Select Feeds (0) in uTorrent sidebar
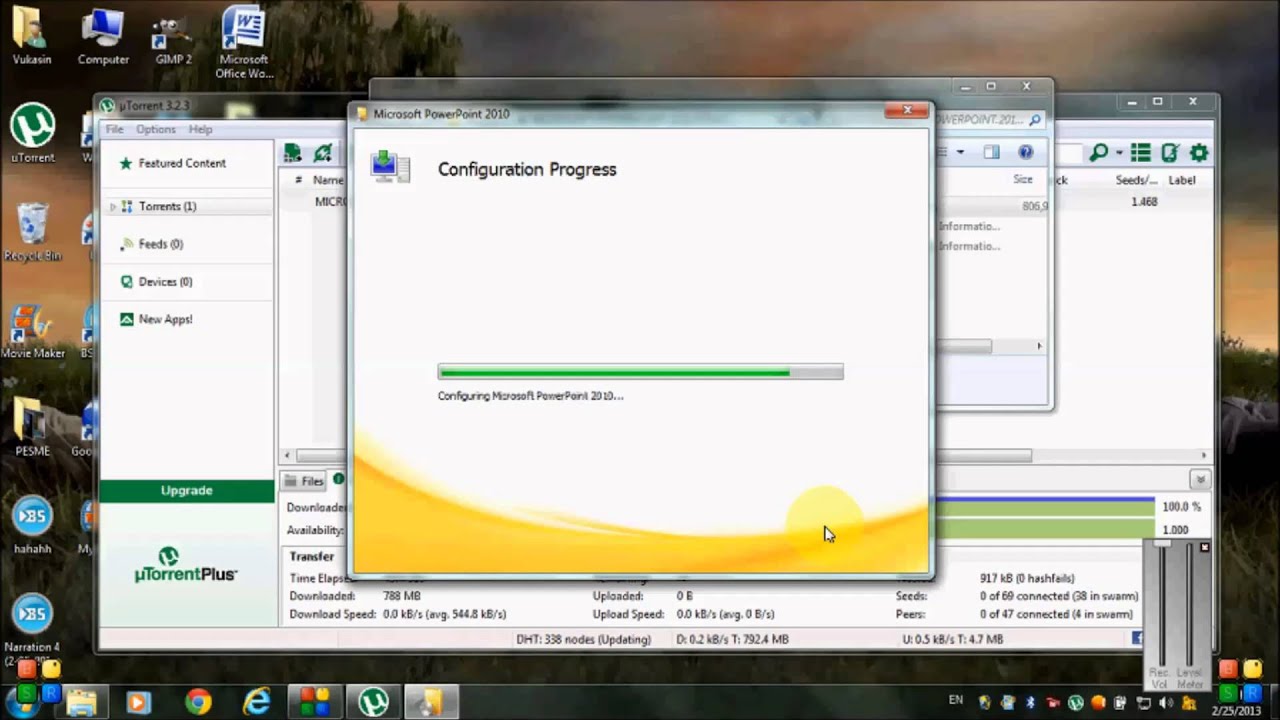 (x=160, y=244)
